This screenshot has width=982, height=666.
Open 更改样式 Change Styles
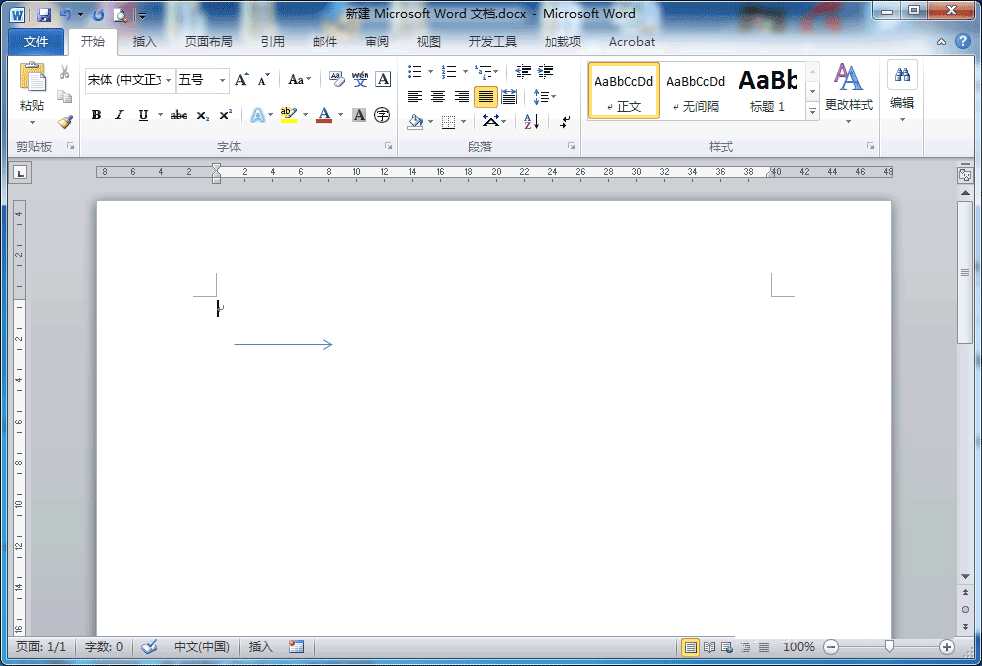click(849, 93)
